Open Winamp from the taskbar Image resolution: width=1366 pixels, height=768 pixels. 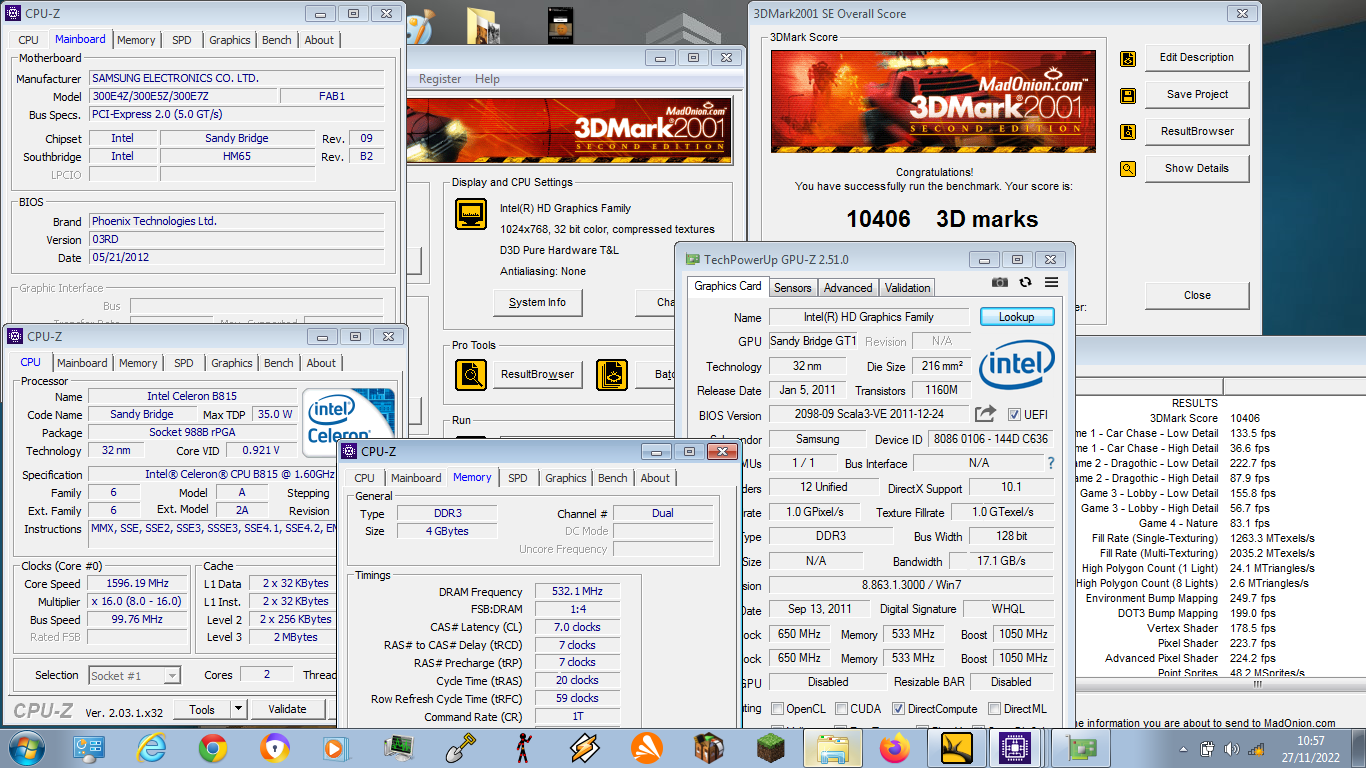tap(584, 748)
